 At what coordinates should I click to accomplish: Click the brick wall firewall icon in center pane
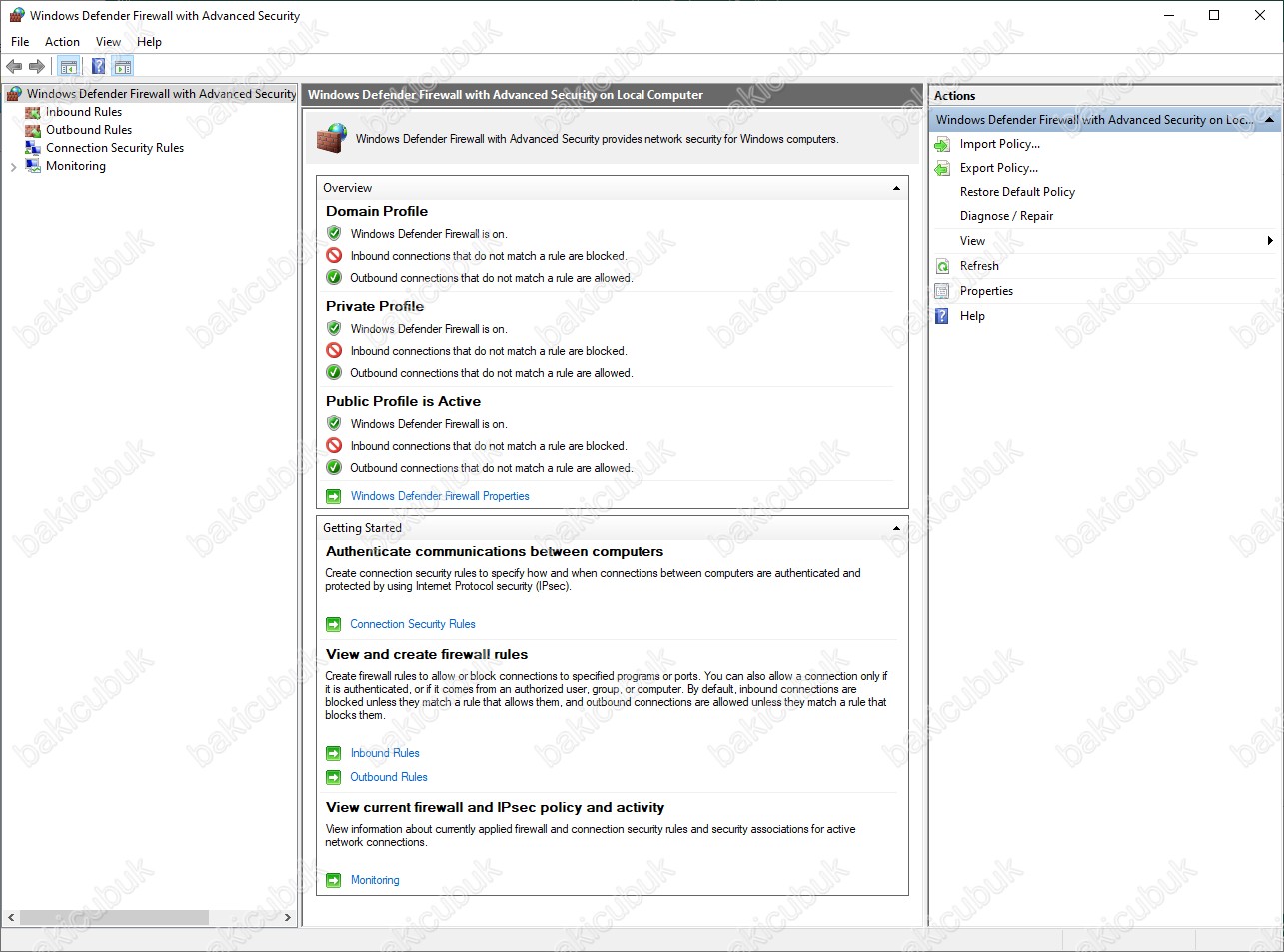(332, 138)
